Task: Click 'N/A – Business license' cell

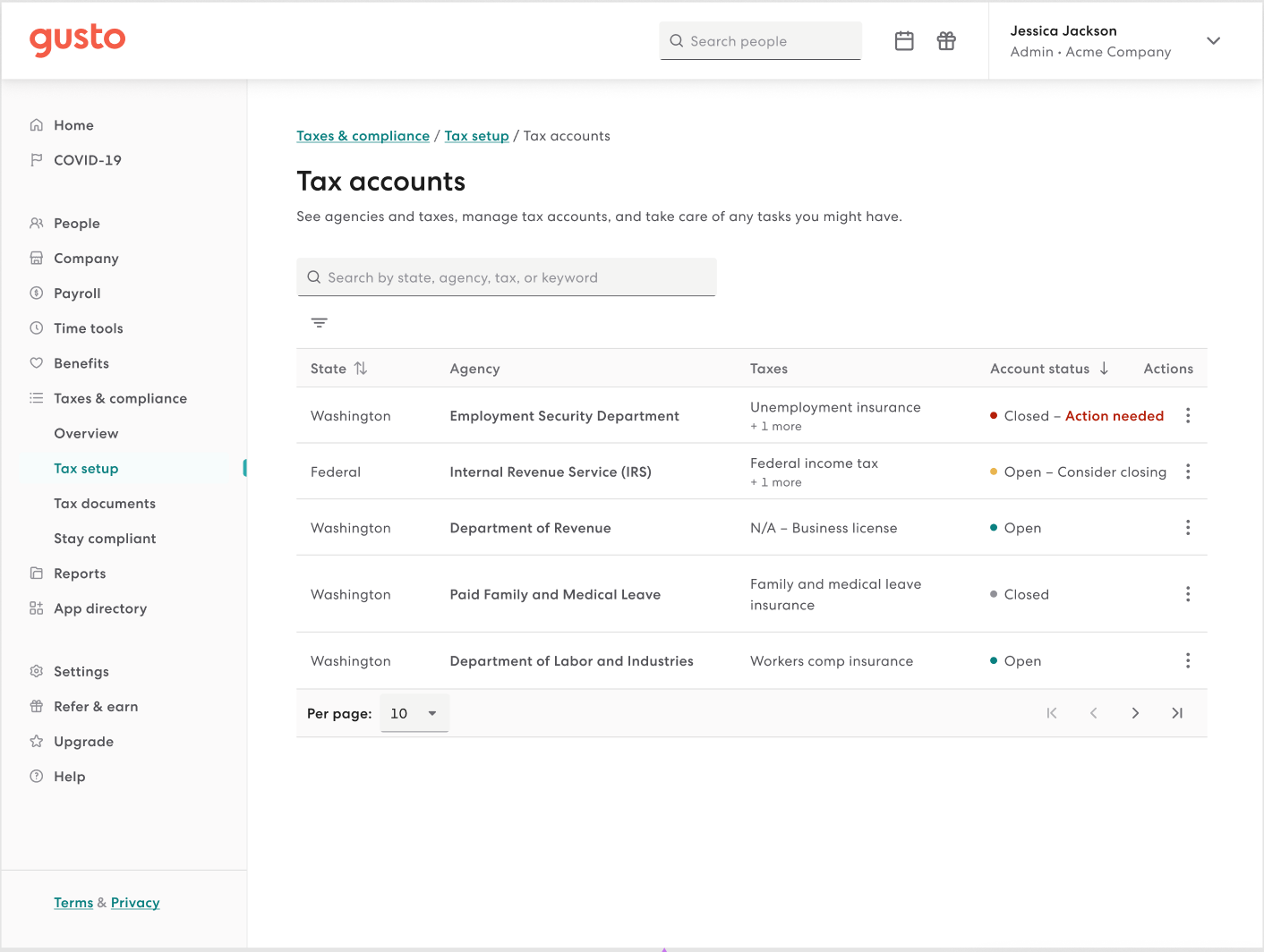Action: point(824,528)
